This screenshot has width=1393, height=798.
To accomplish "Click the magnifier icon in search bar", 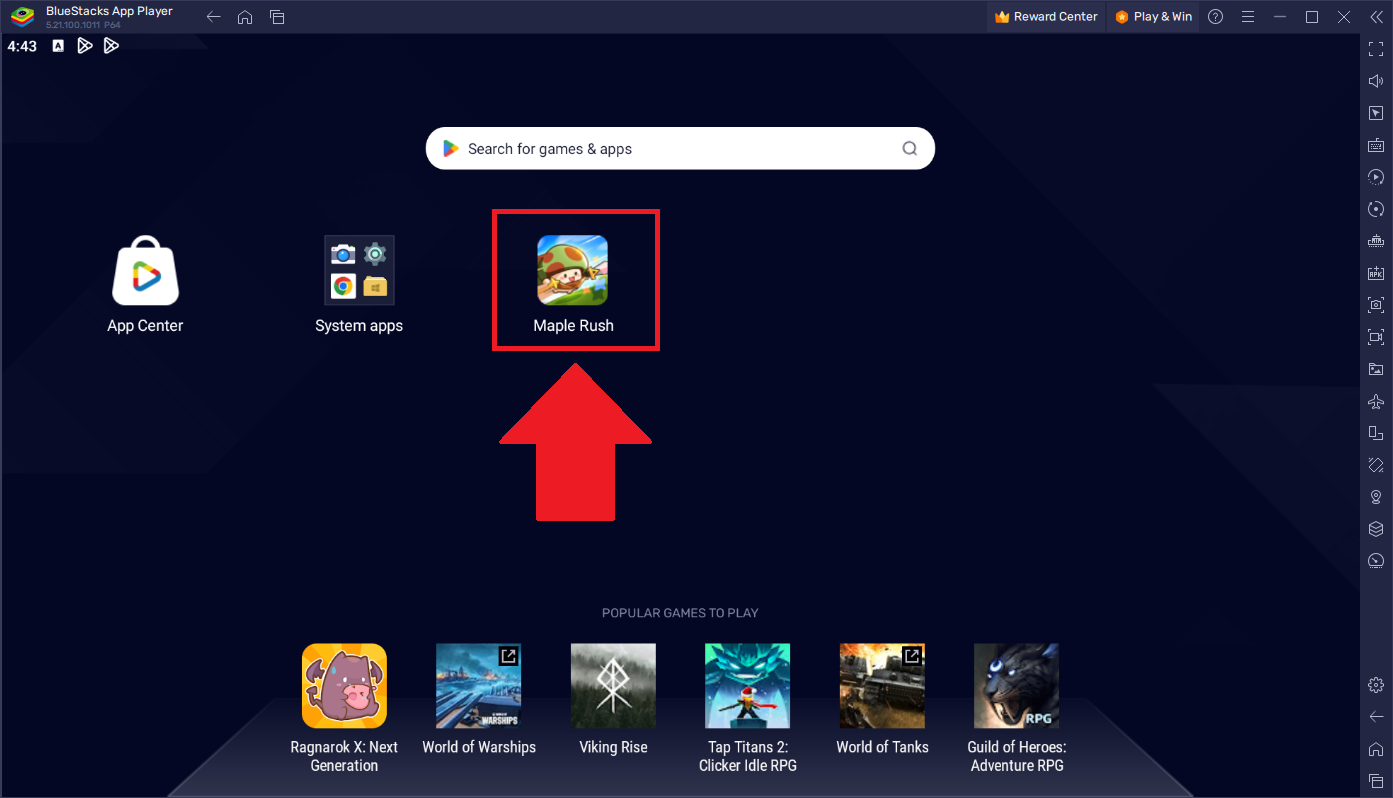I will [x=910, y=148].
